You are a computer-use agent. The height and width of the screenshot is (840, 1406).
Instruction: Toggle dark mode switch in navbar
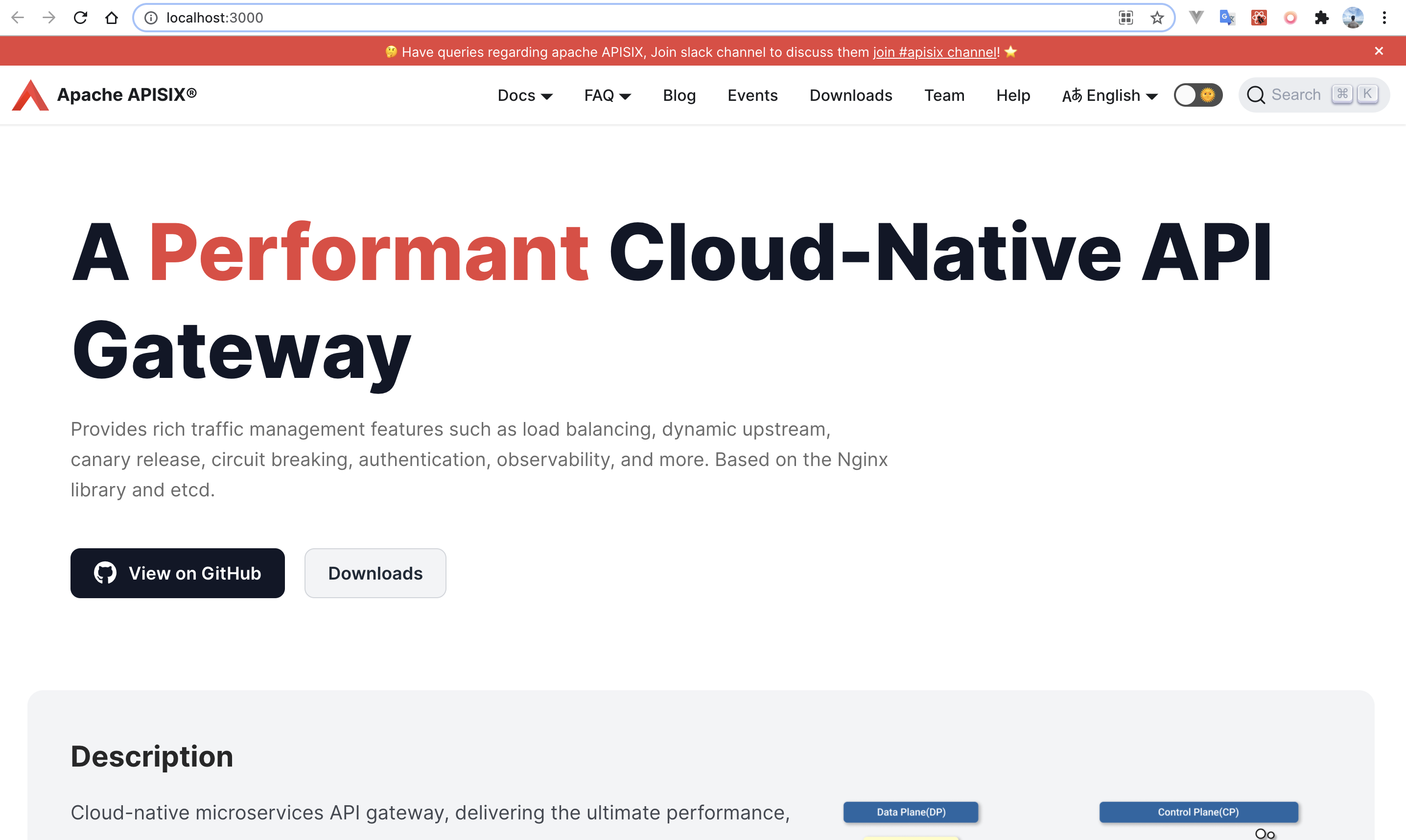click(x=1198, y=95)
